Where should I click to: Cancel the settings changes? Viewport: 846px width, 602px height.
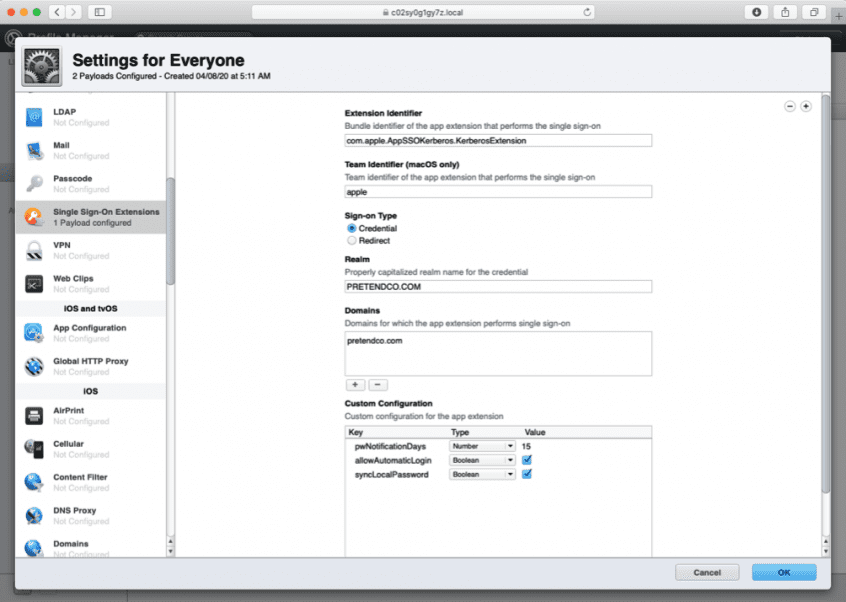pyautogui.click(x=707, y=572)
